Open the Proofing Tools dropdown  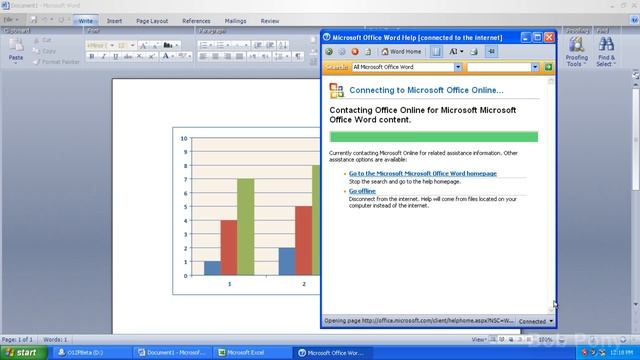point(577,51)
